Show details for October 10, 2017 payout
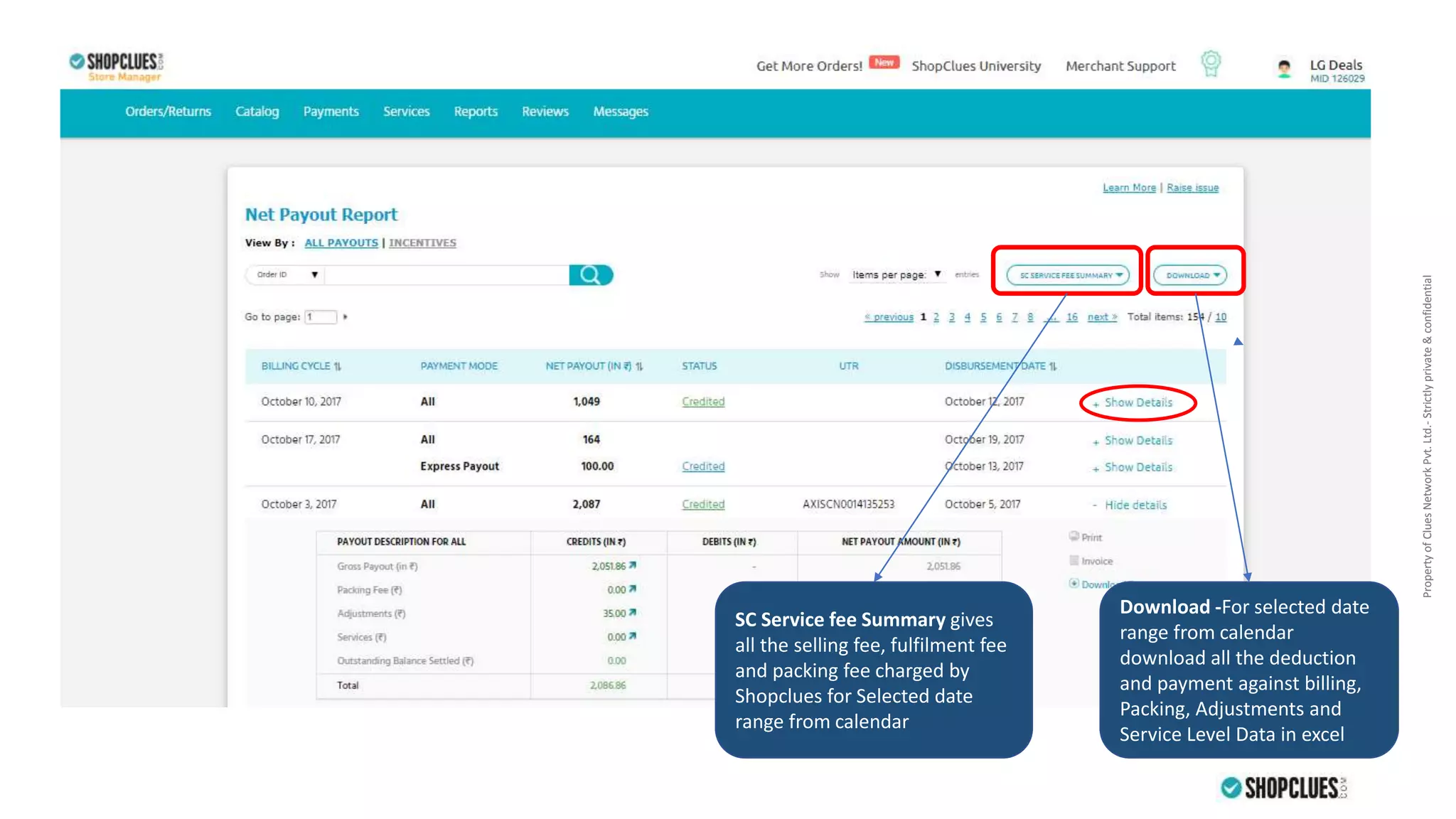Image resolution: width=1456 pixels, height=819 pixels. 1137,403
